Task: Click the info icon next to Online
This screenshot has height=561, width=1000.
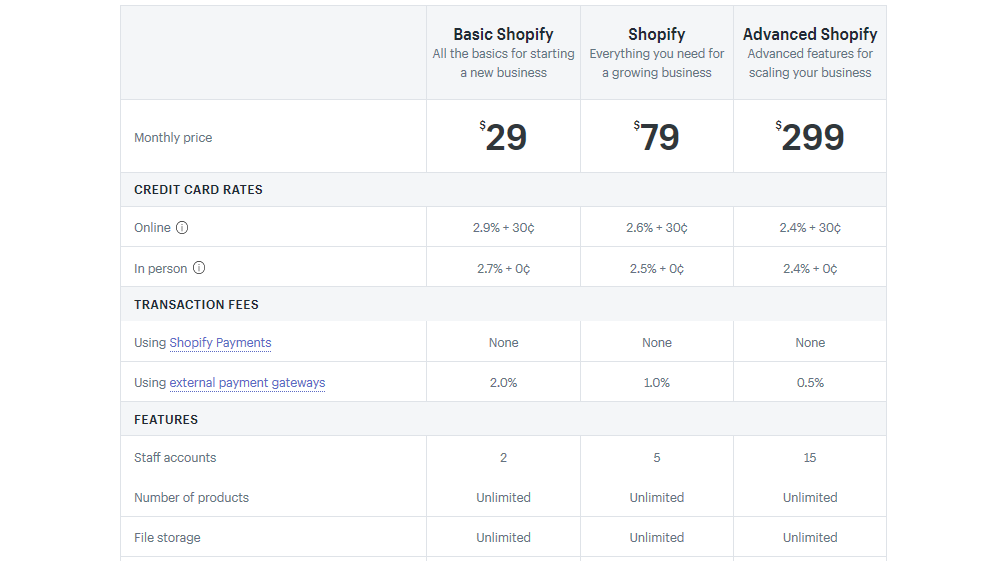Action: [182, 228]
